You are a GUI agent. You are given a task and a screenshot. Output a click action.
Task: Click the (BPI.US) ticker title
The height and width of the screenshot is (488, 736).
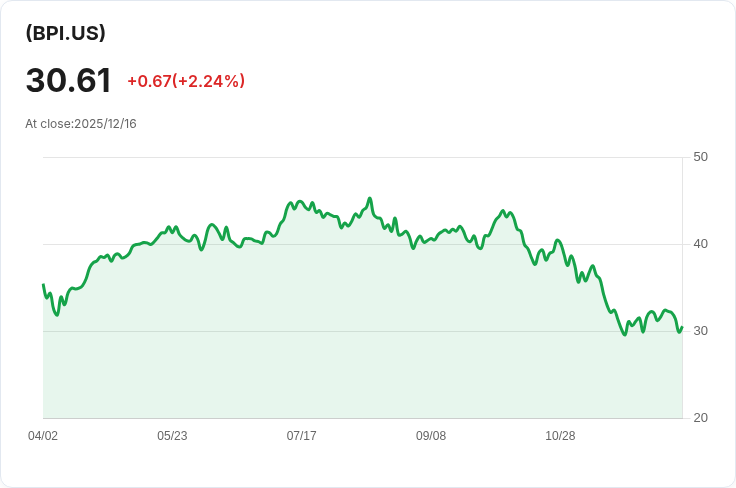(66, 33)
